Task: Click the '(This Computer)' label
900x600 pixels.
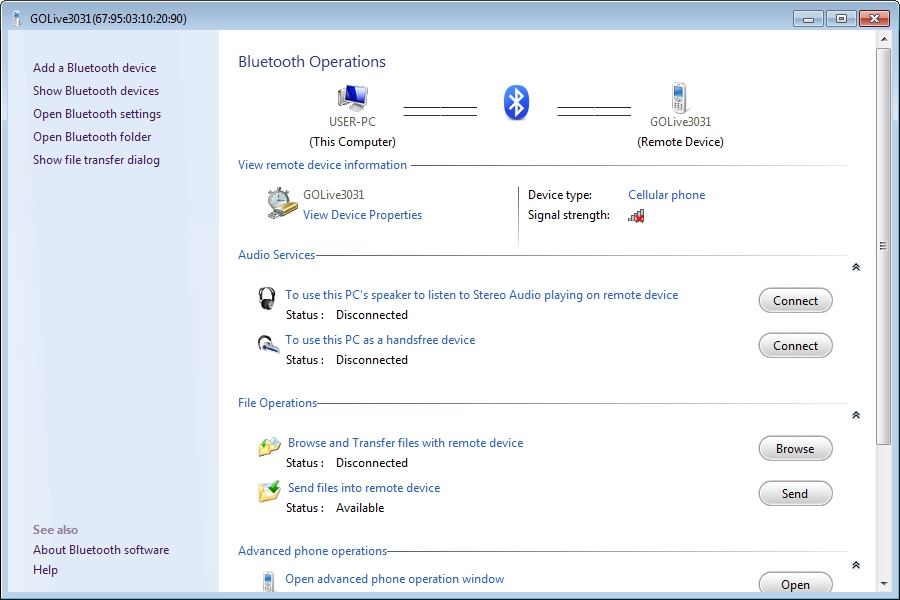Action: pos(352,142)
